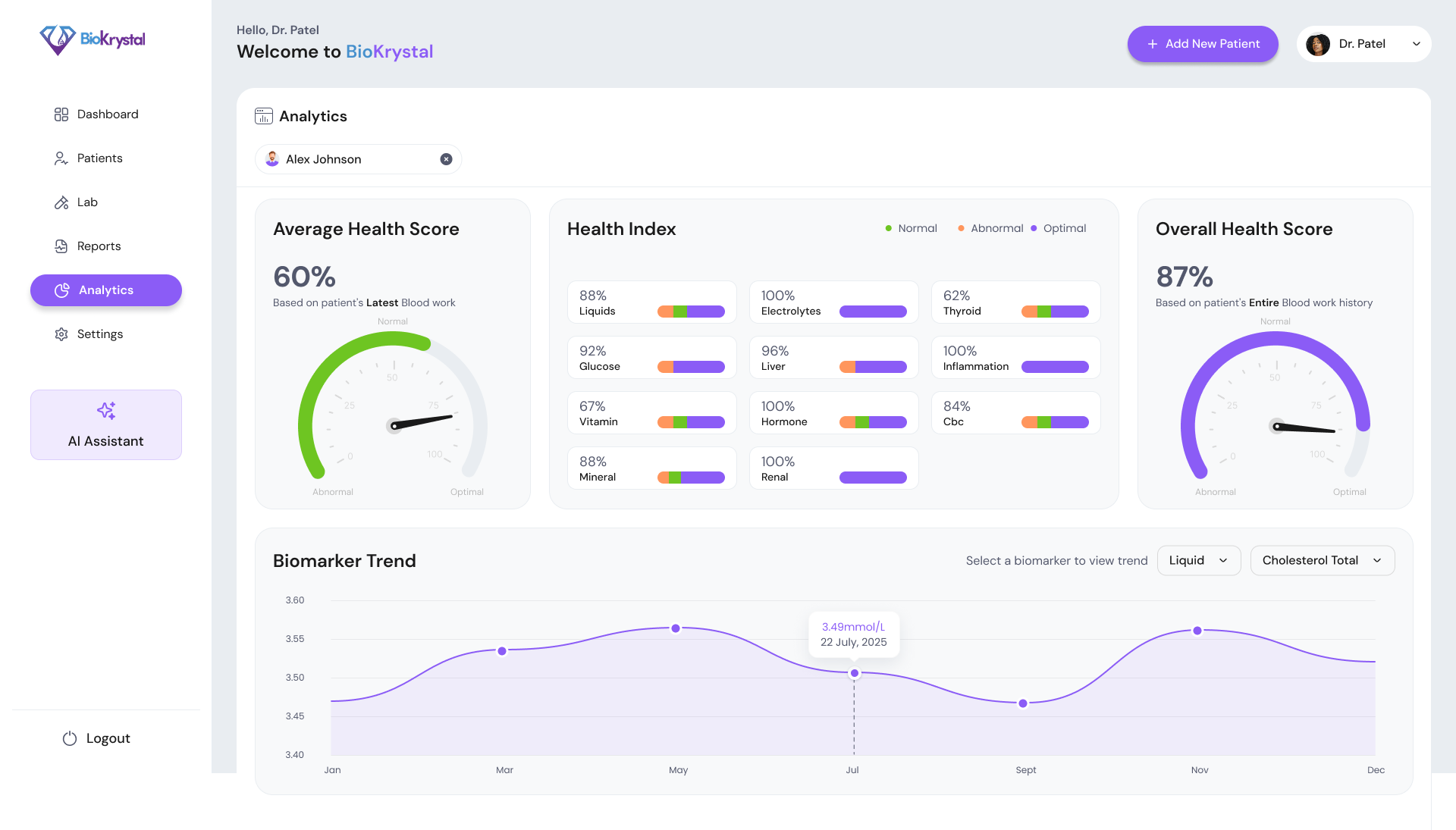Toggle the Normal legend item

pyautogui.click(x=912, y=228)
